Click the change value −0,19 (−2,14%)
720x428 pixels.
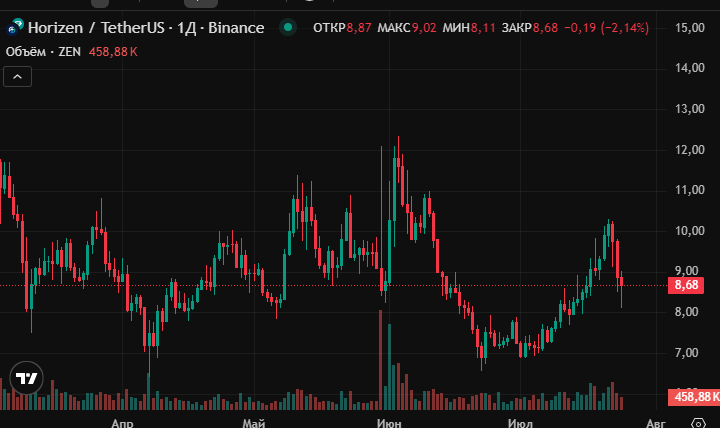pyautogui.click(x=607, y=28)
